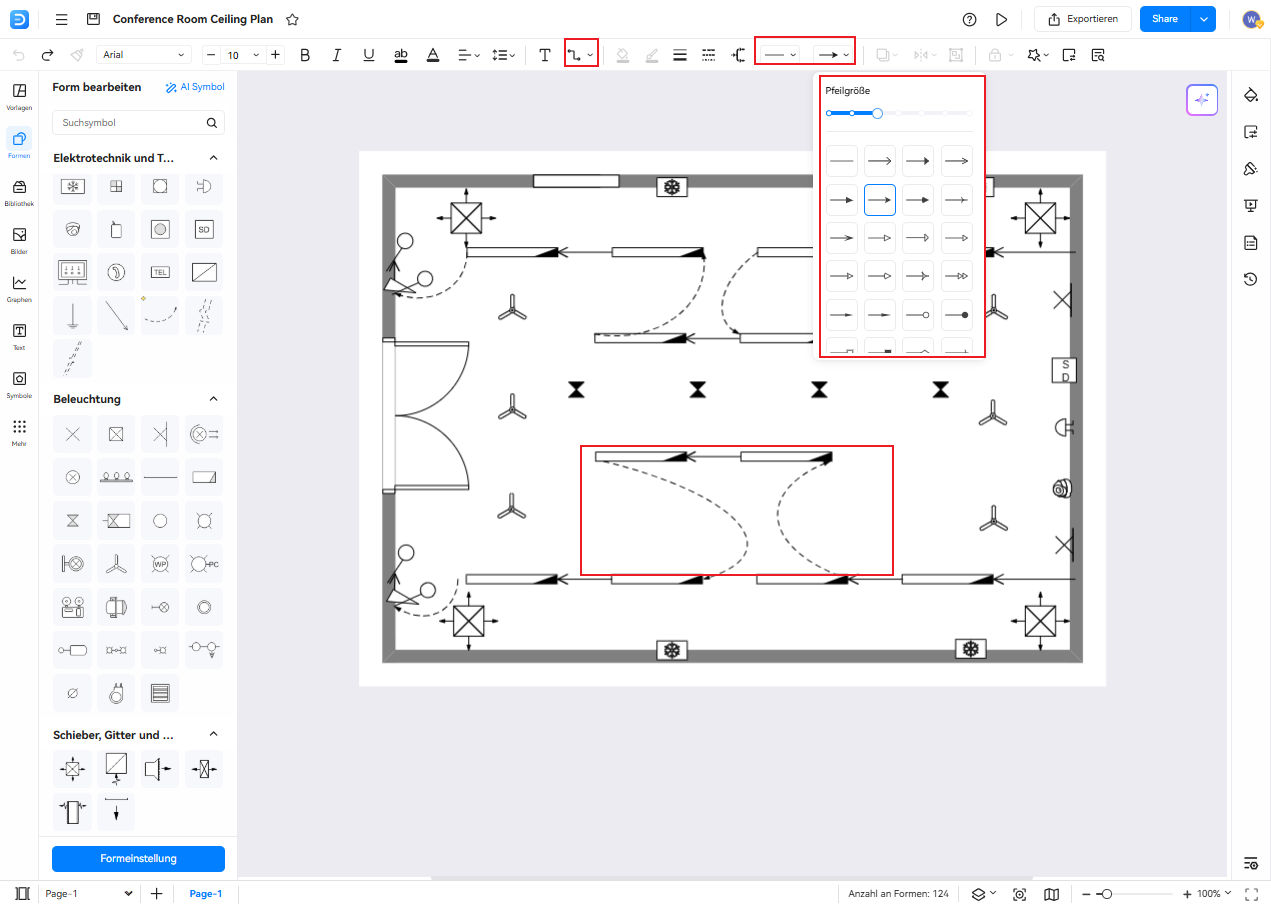The width and height of the screenshot is (1271, 906).
Task: Toggle italic text formatting
Action: (x=337, y=55)
